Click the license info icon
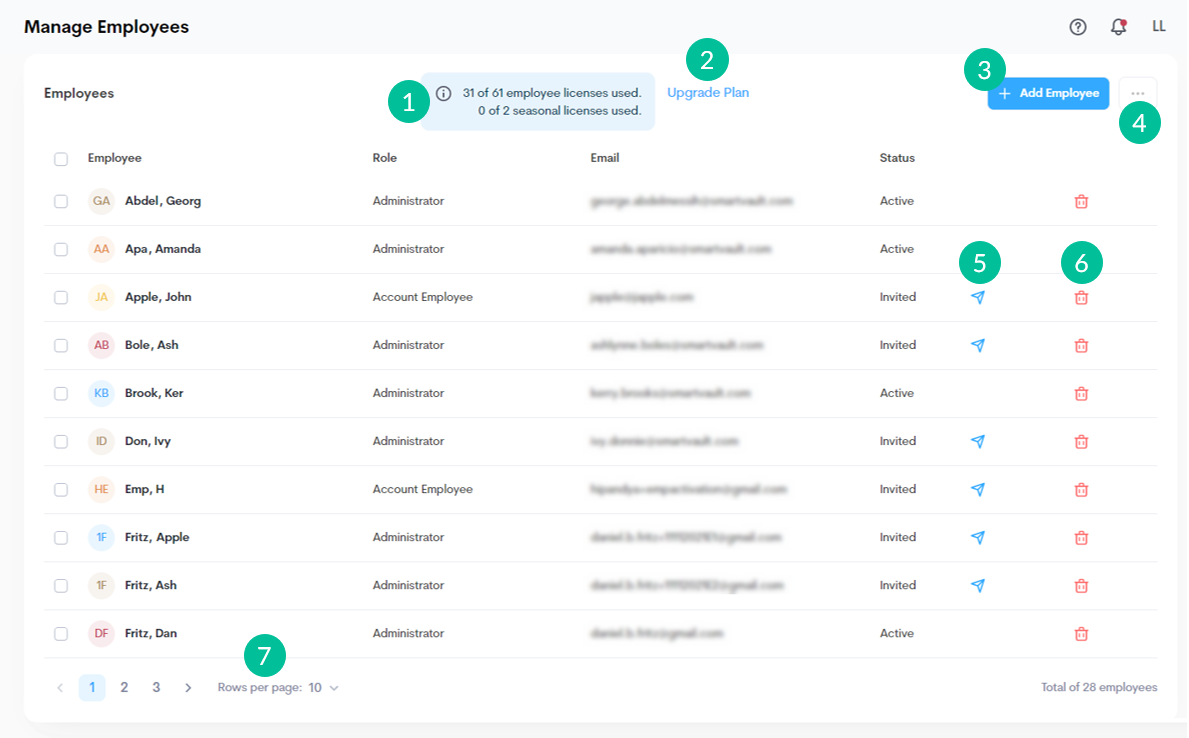This screenshot has height=738, width=1189. pyautogui.click(x=444, y=93)
